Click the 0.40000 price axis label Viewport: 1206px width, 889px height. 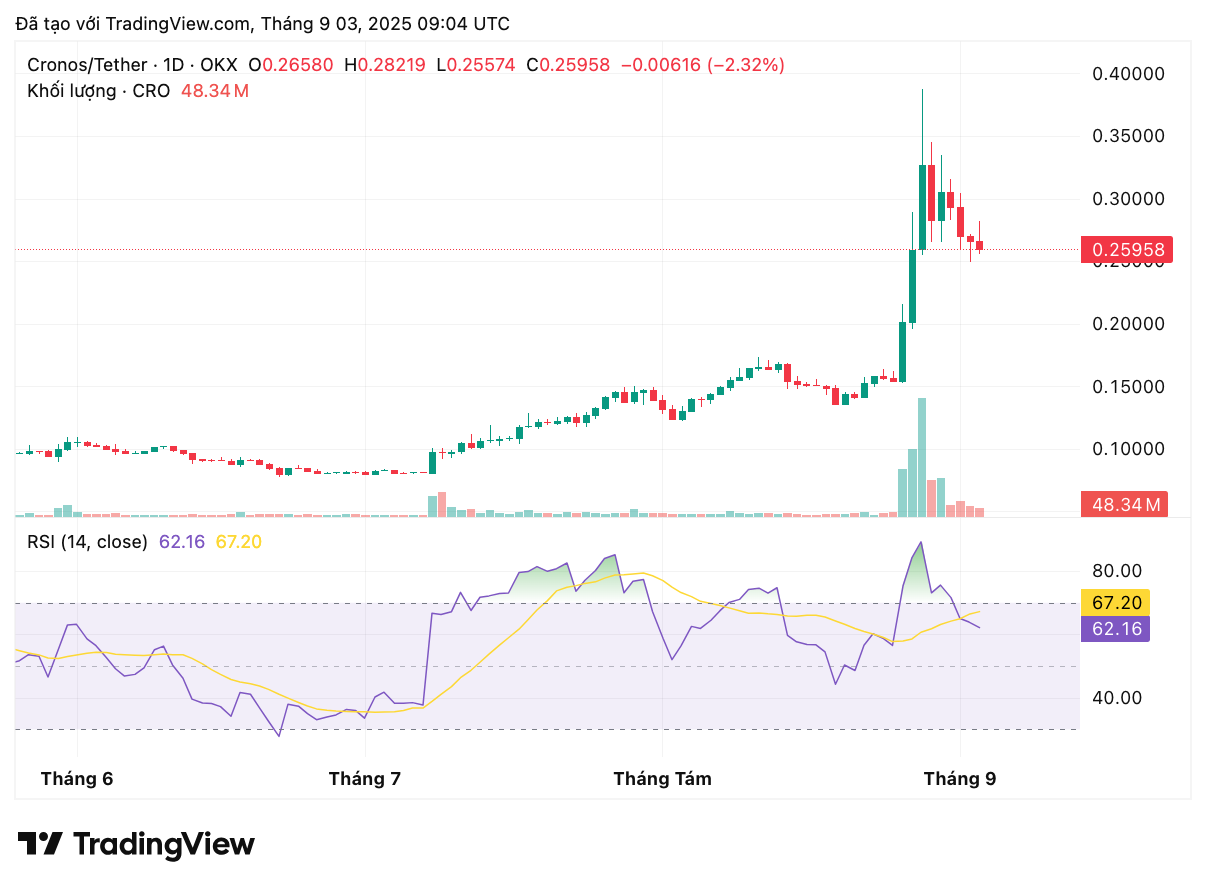pyautogui.click(x=1128, y=74)
